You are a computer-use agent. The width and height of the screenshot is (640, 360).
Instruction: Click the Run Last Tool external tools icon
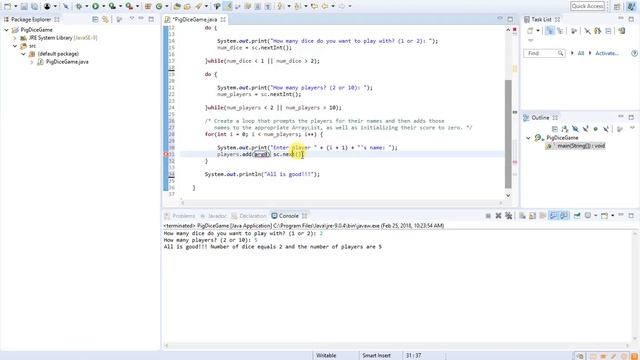click(x=129, y=7)
